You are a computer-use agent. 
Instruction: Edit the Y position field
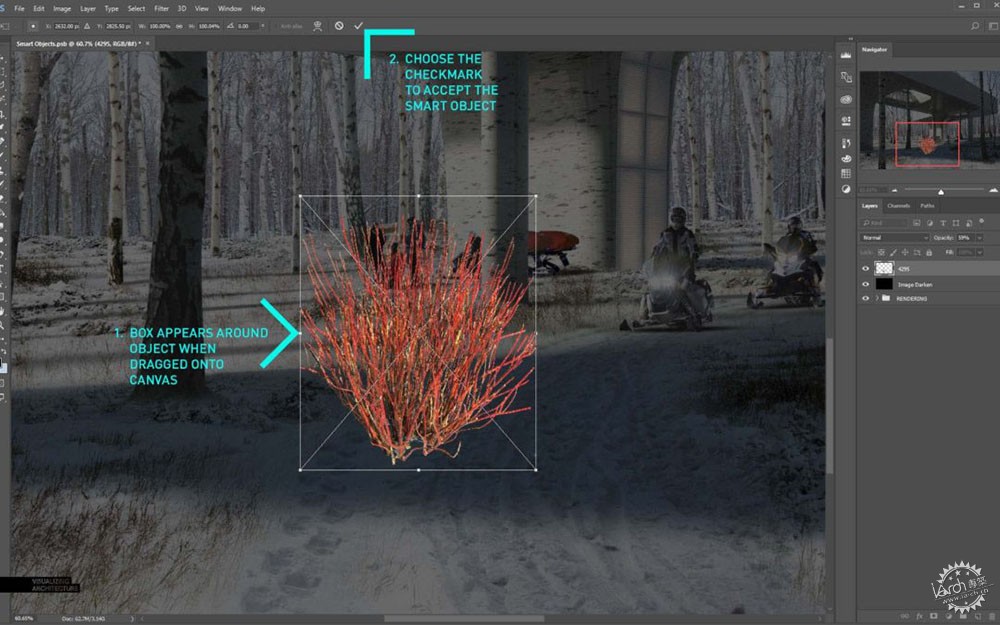point(118,26)
